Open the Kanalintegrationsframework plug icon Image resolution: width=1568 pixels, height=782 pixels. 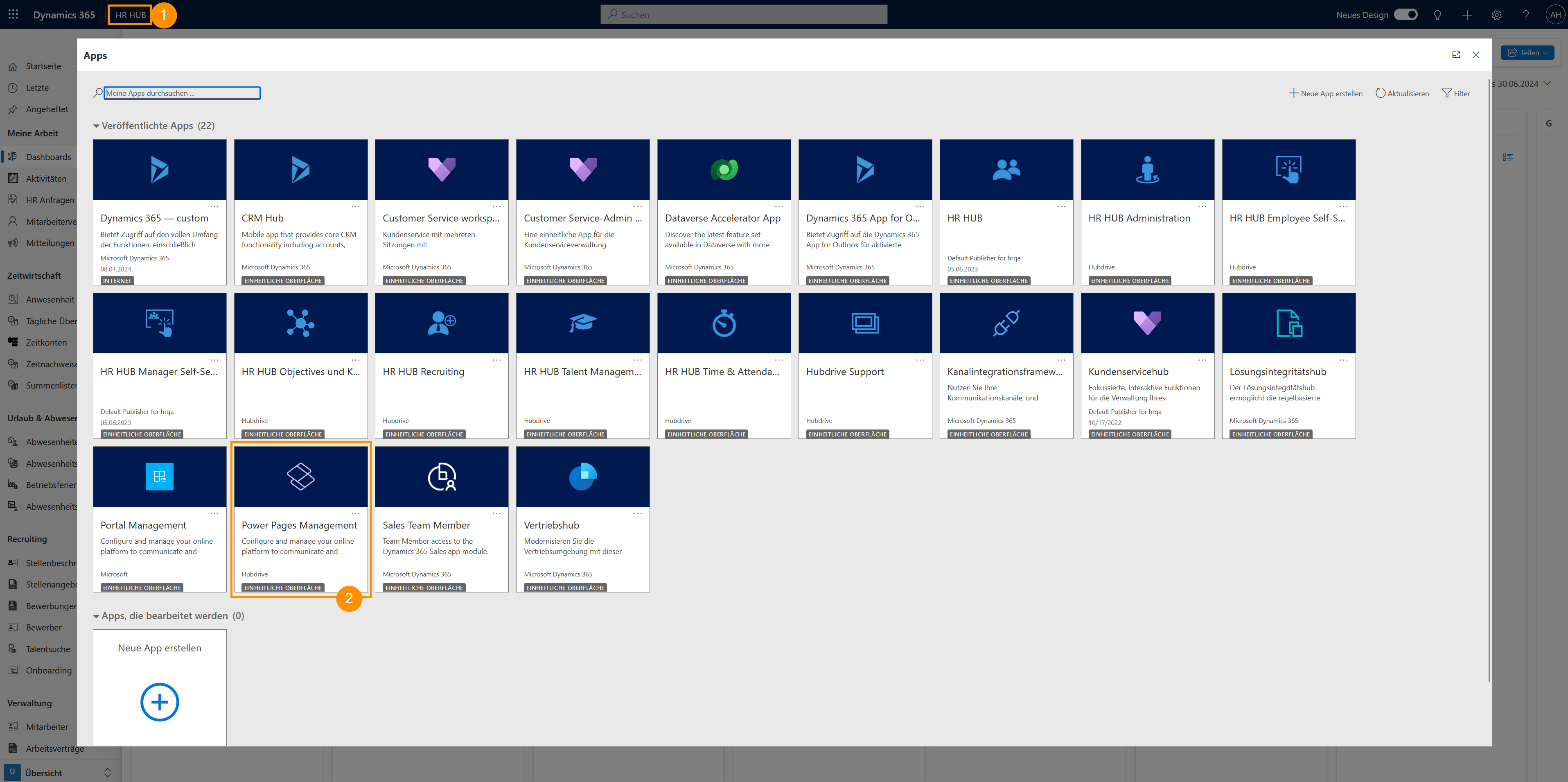pyautogui.click(x=1006, y=323)
